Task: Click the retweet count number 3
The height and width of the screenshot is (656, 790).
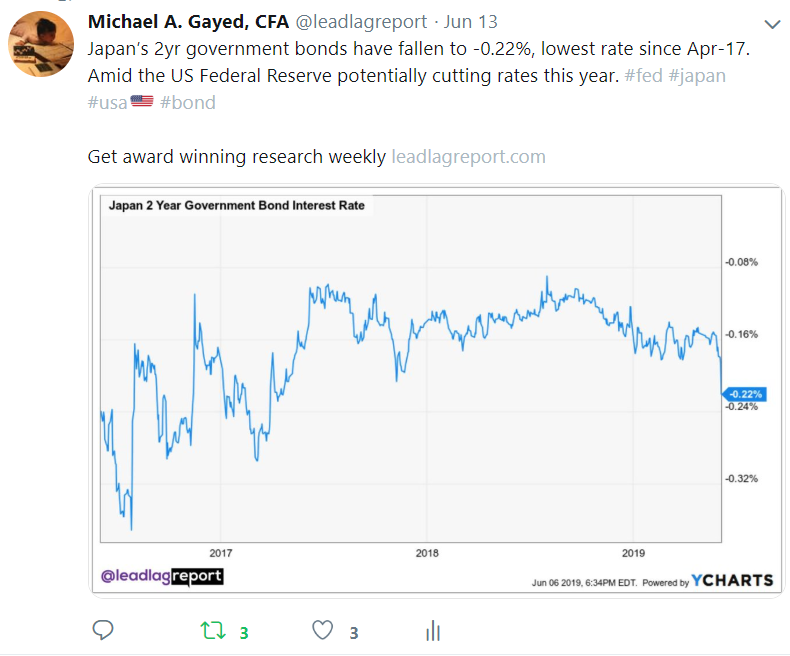Action: (243, 632)
